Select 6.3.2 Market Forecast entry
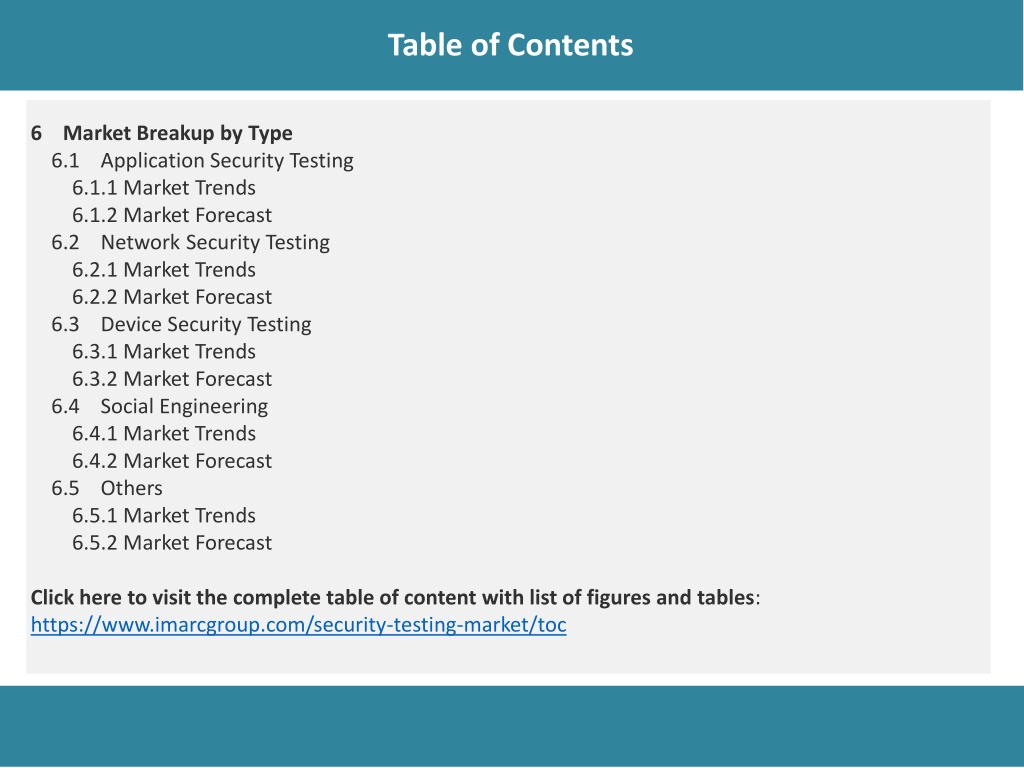 point(172,379)
